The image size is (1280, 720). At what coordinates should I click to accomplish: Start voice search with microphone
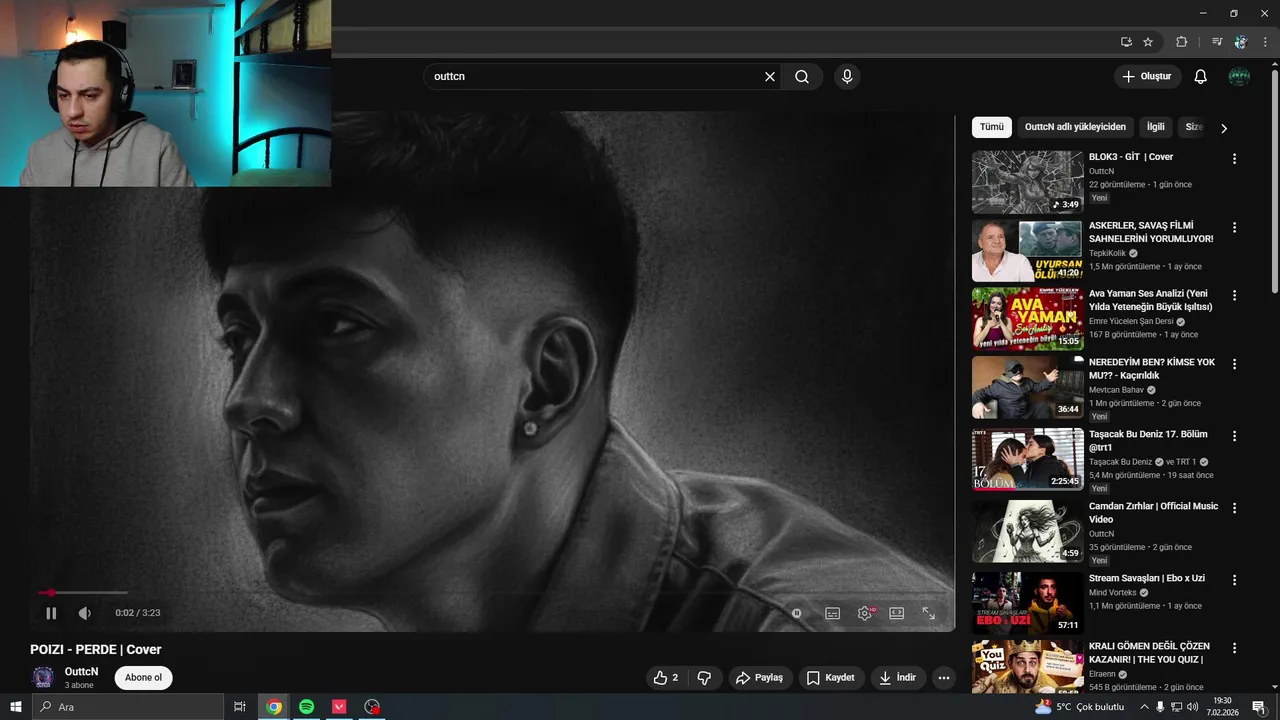[847, 76]
